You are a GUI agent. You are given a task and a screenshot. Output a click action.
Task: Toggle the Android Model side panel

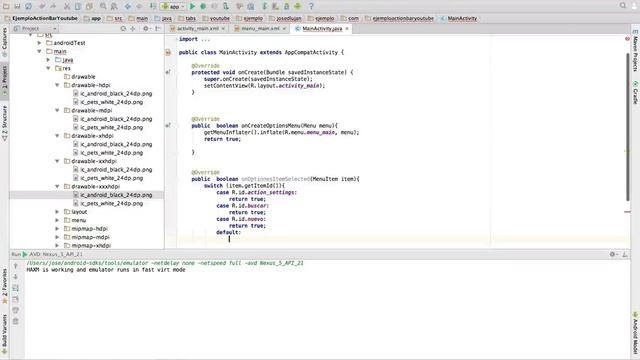point(635,333)
